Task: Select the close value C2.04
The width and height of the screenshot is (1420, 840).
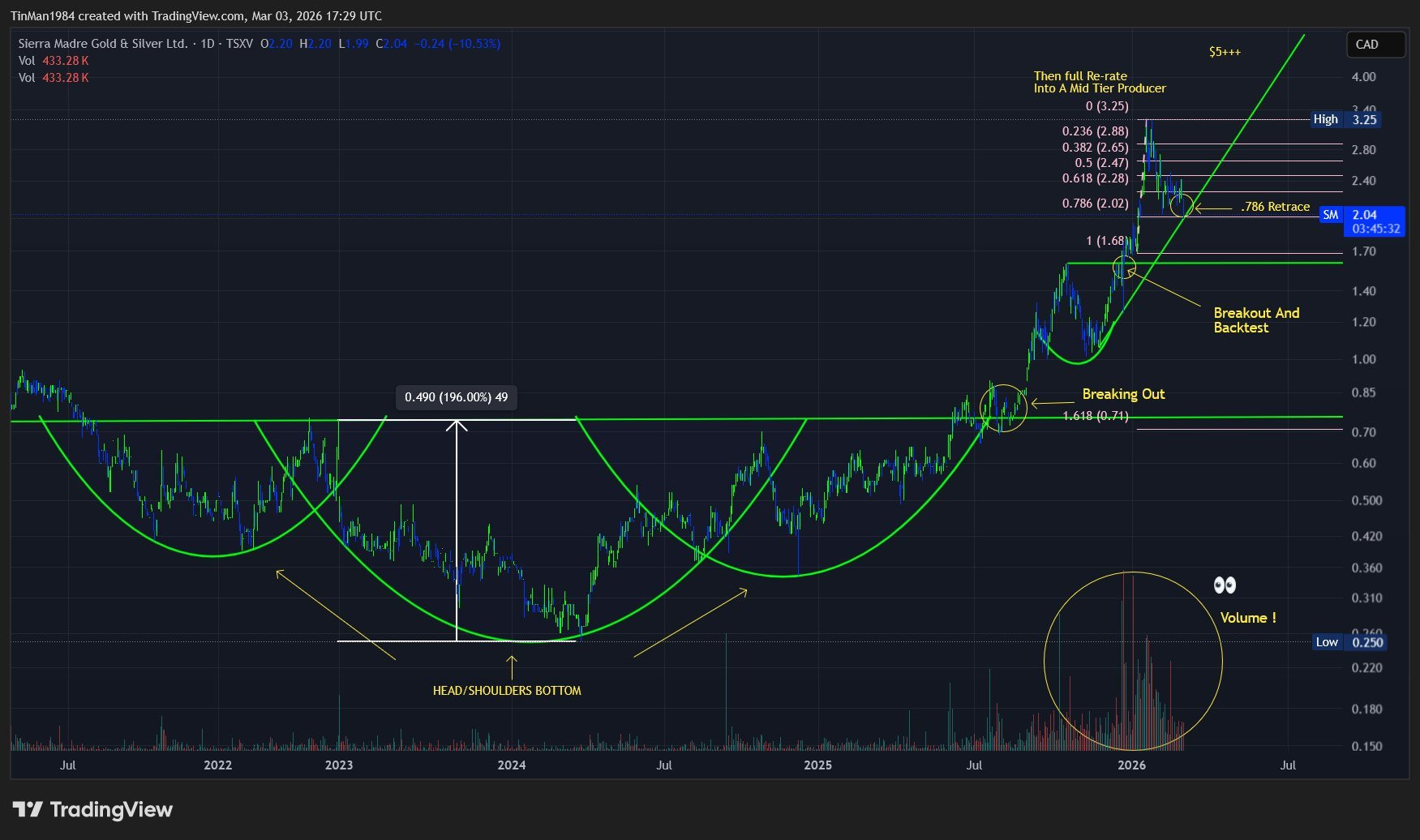Action: [392, 44]
